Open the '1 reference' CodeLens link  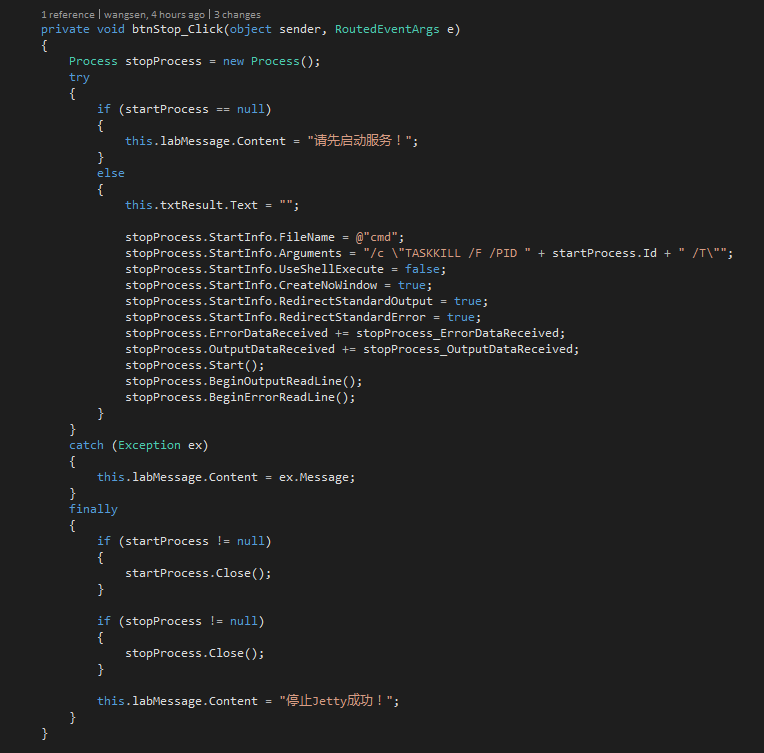pyautogui.click(x=68, y=15)
